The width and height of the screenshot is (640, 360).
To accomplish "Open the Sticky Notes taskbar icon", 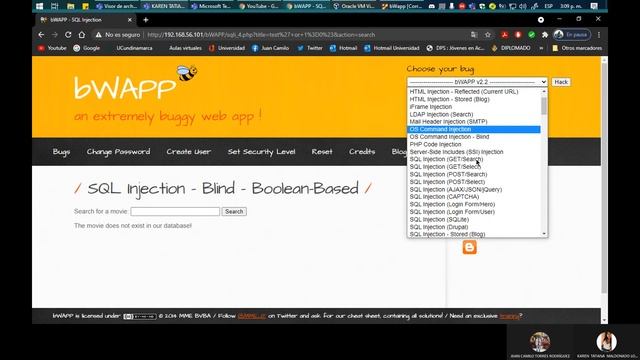I will pos(85,6).
